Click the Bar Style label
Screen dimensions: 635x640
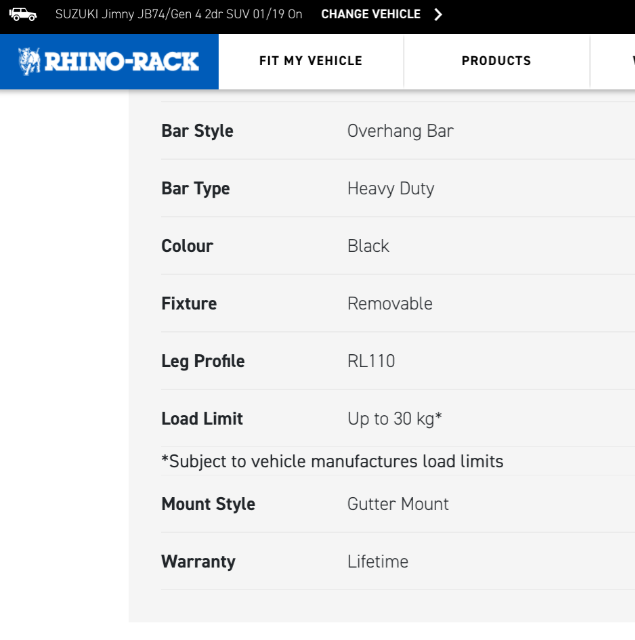point(197,131)
